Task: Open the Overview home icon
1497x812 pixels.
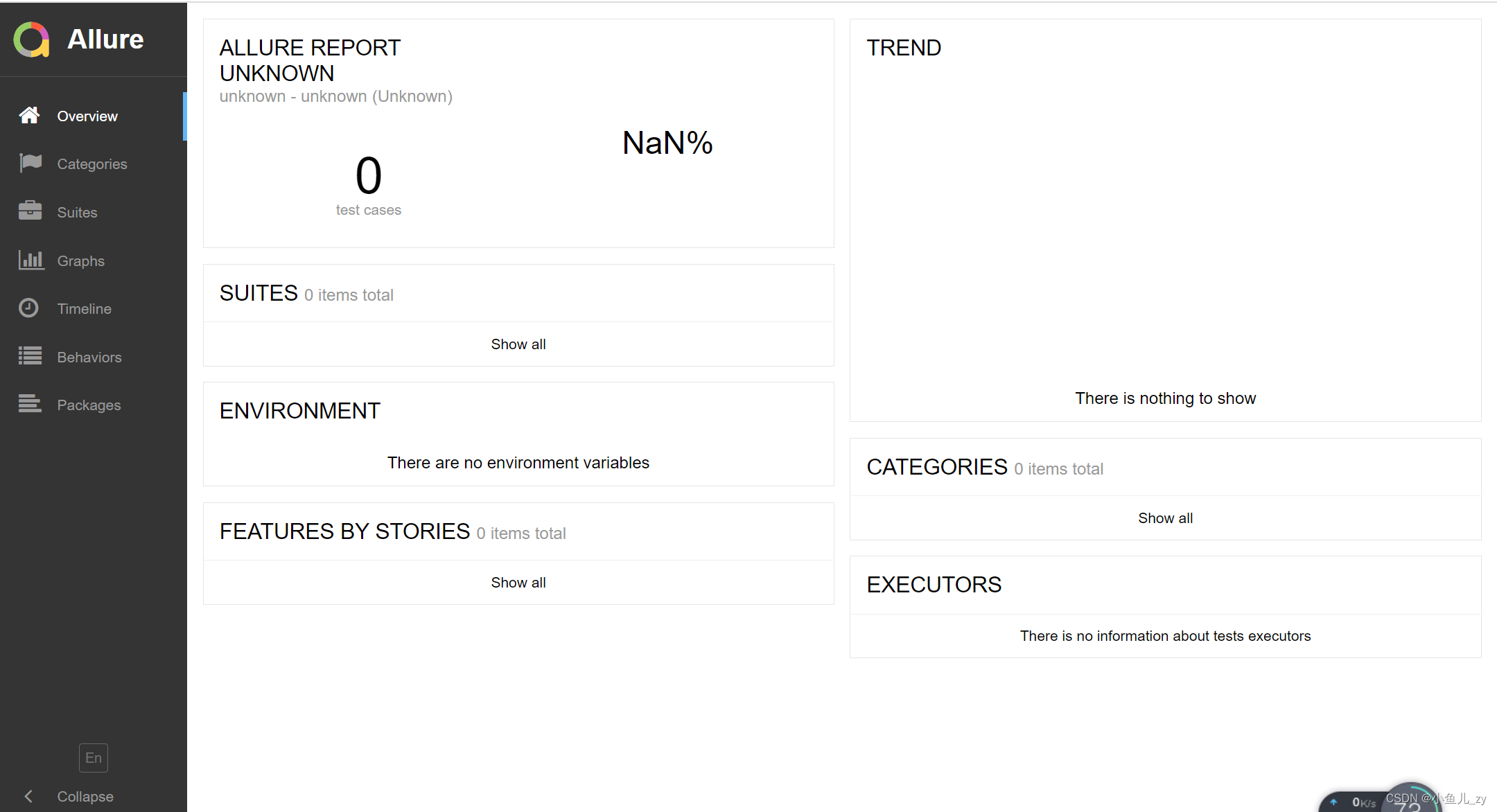Action: tap(29, 115)
